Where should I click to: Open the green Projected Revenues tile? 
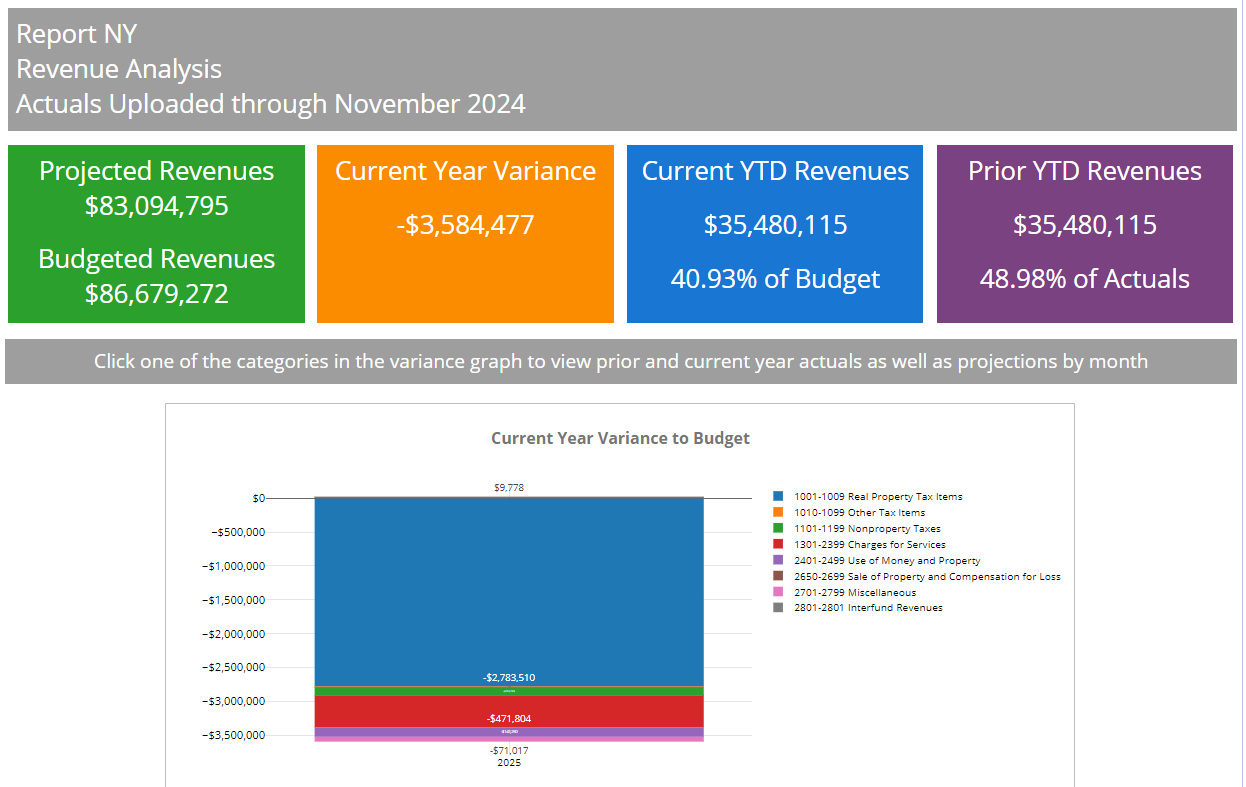[x=156, y=234]
